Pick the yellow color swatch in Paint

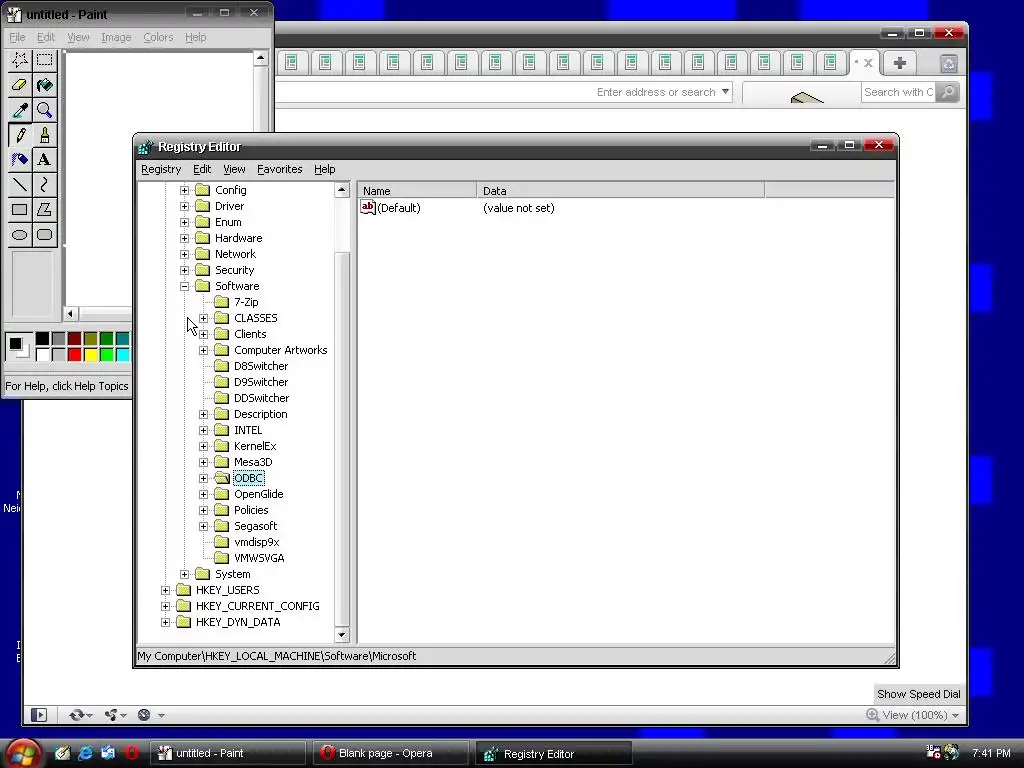[x=90, y=355]
